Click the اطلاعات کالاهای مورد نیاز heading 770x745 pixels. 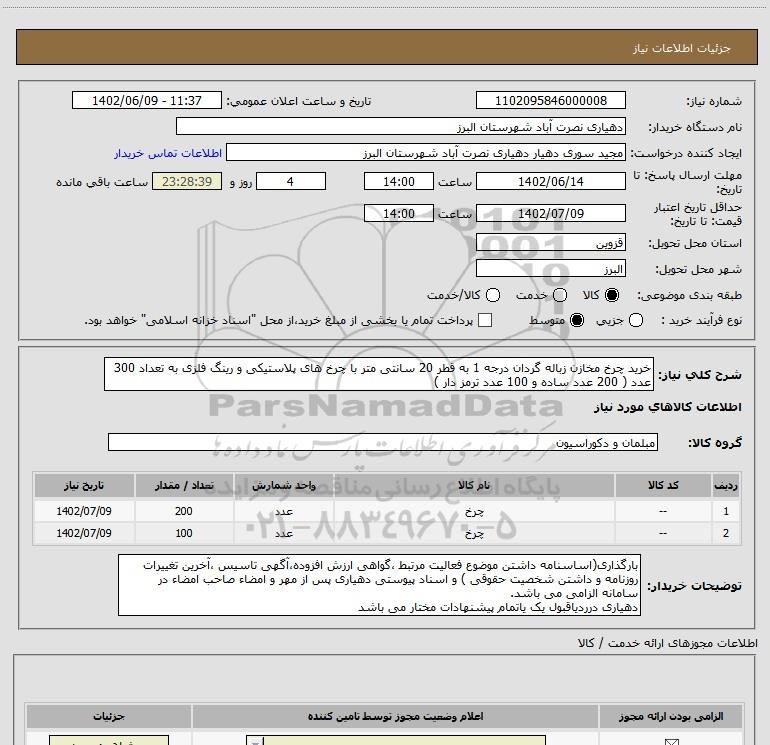point(667,407)
